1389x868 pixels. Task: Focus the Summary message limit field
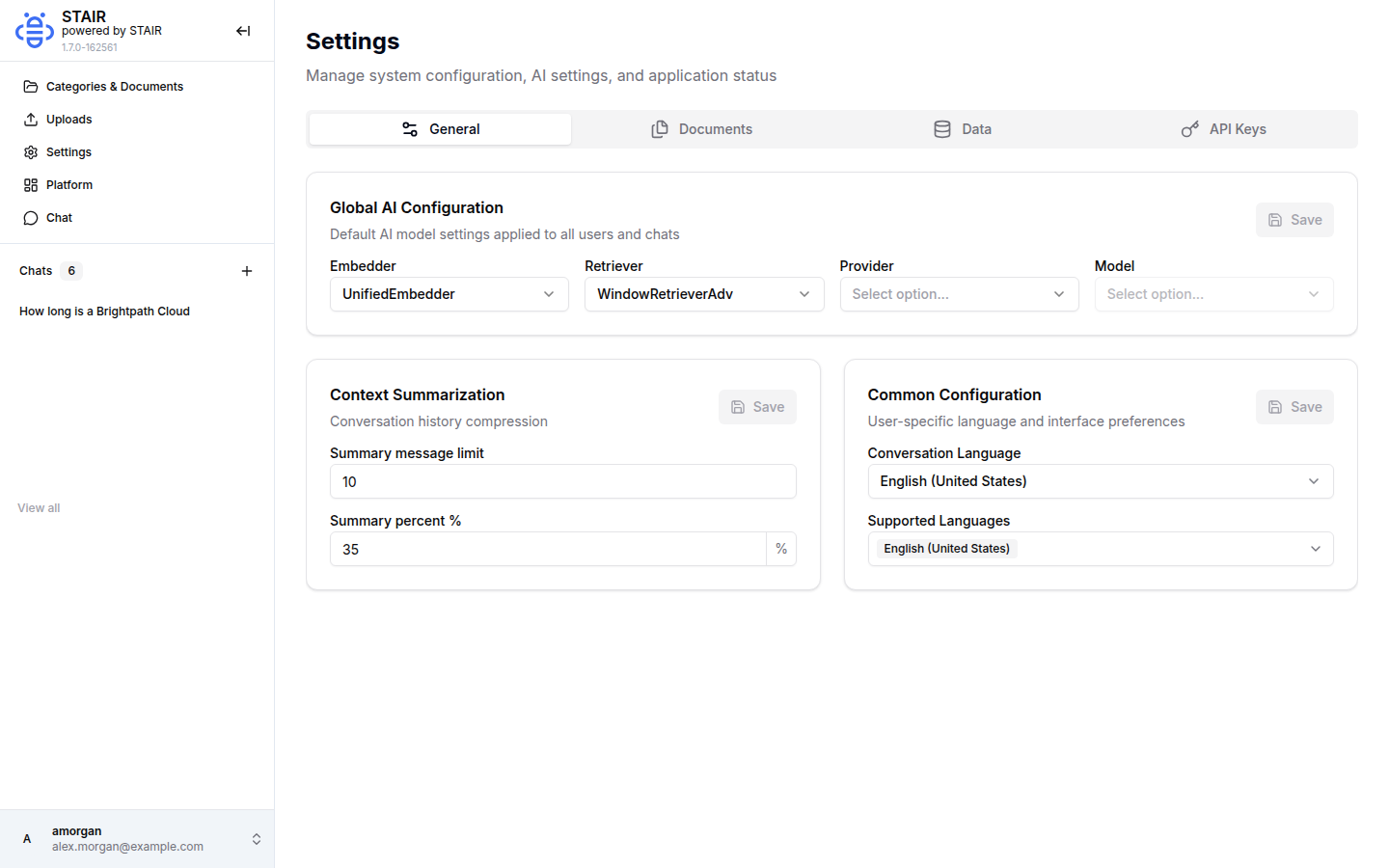coord(563,481)
